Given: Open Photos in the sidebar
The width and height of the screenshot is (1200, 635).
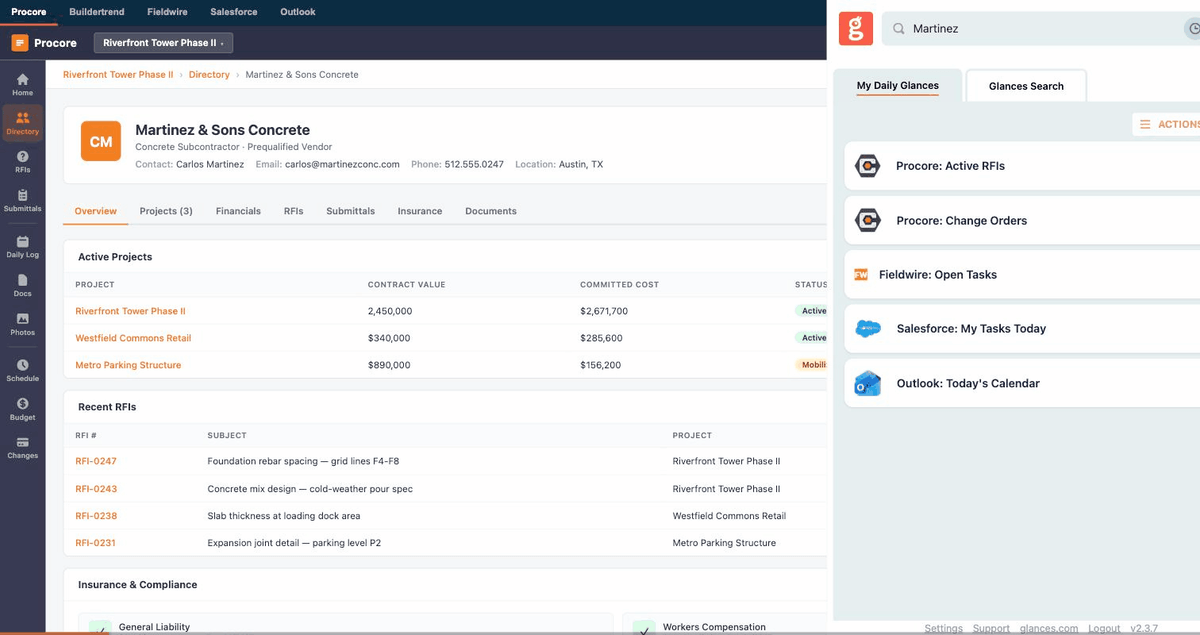Looking at the screenshot, I should tap(22, 324).
